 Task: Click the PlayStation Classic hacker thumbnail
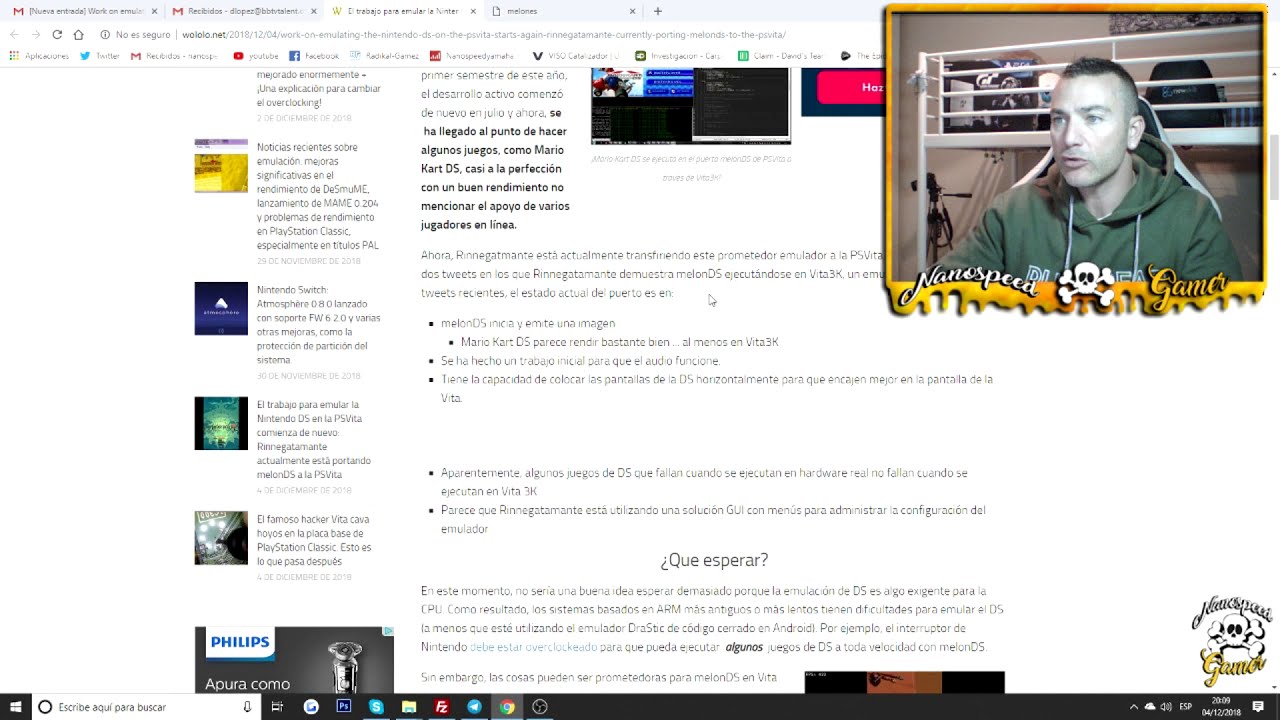[221, 538]
